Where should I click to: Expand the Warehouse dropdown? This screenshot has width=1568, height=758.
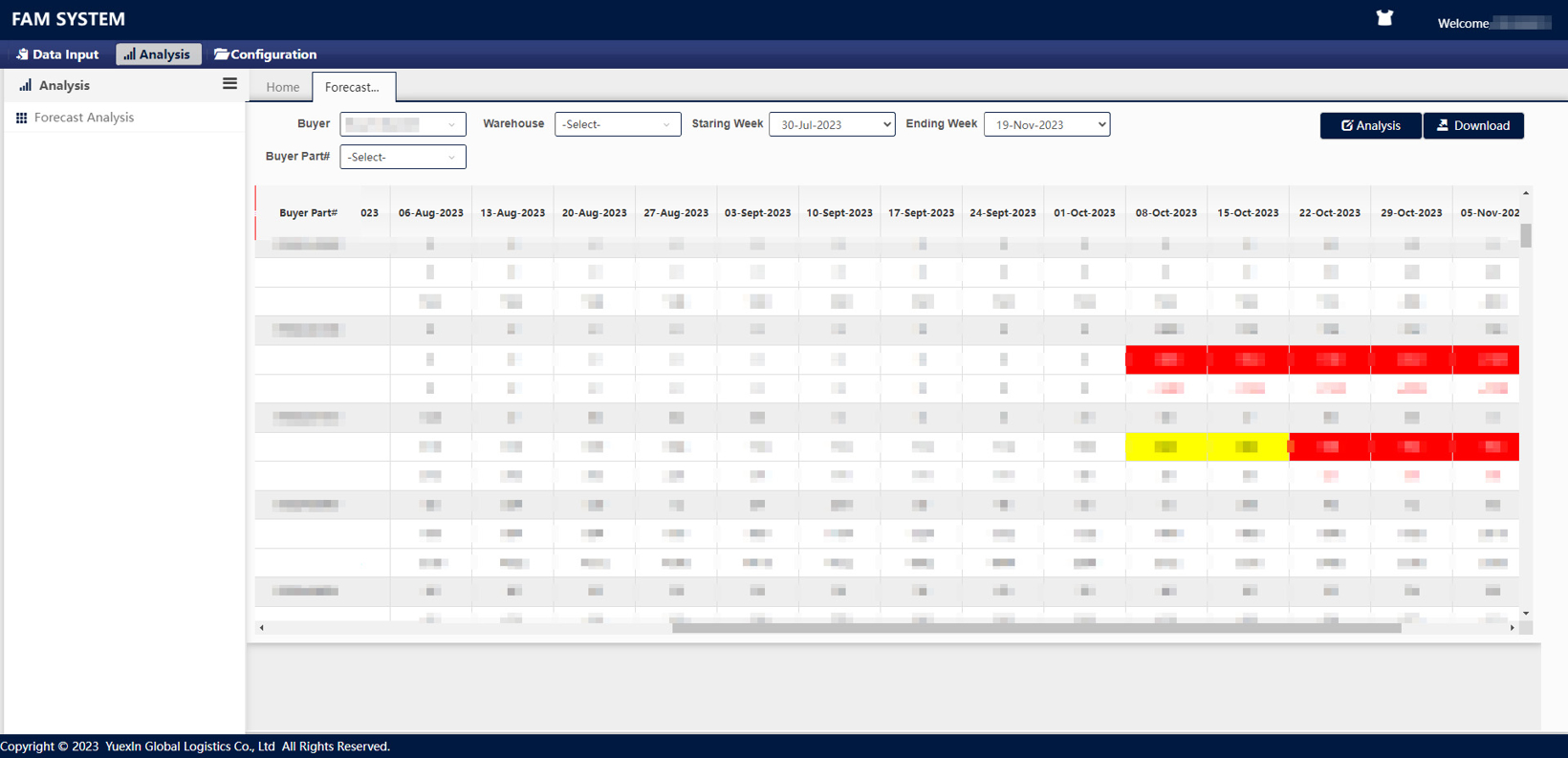coord(618,124)
